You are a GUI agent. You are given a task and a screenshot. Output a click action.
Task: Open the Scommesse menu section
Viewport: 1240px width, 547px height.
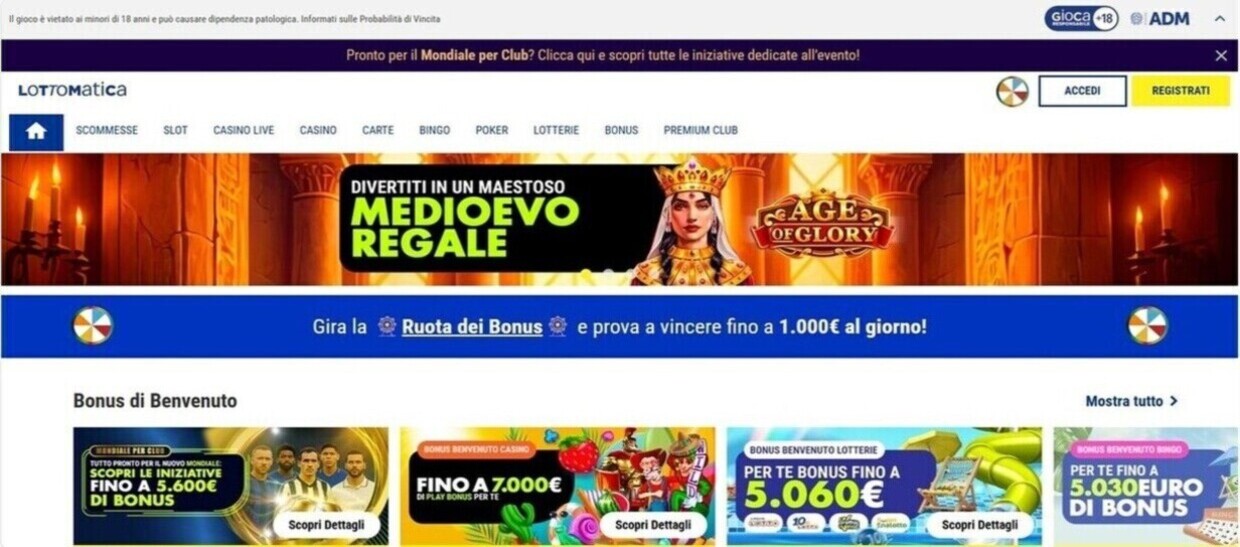coord(107,130)
